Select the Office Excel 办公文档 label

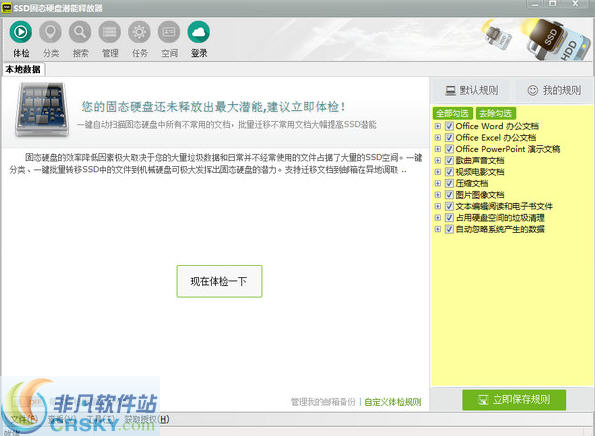pos(496,137)
